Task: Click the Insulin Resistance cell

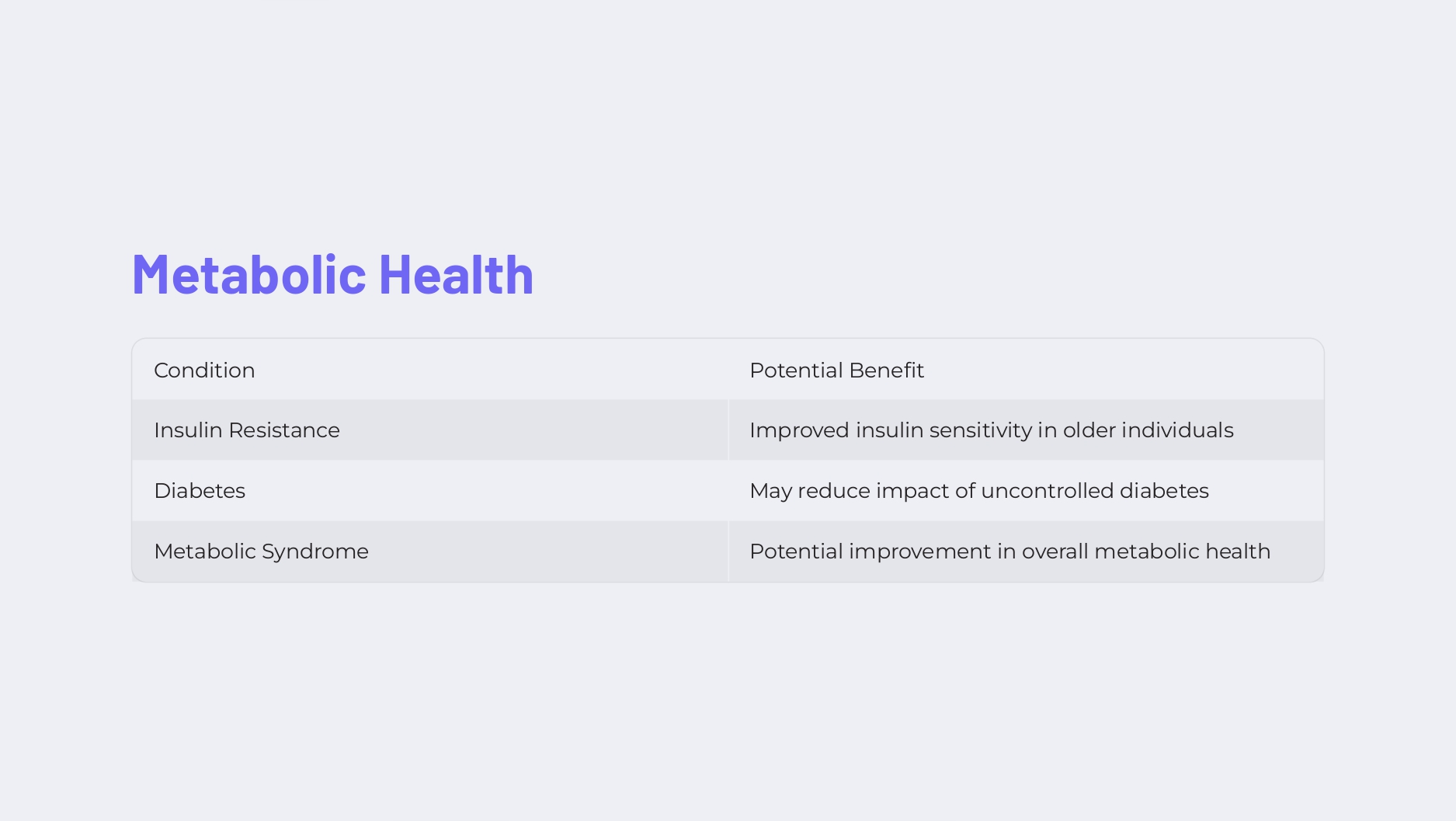Action: click(x=430, y=430)
